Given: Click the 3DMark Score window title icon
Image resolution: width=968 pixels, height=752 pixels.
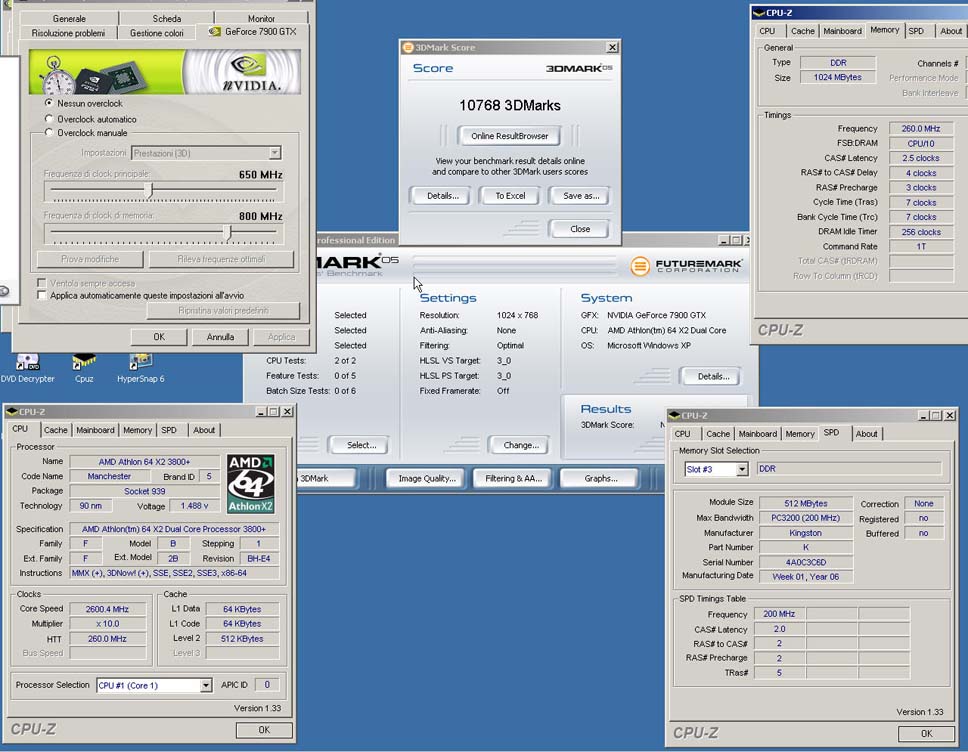Looking at the screenshot, I should click(407, 48).
